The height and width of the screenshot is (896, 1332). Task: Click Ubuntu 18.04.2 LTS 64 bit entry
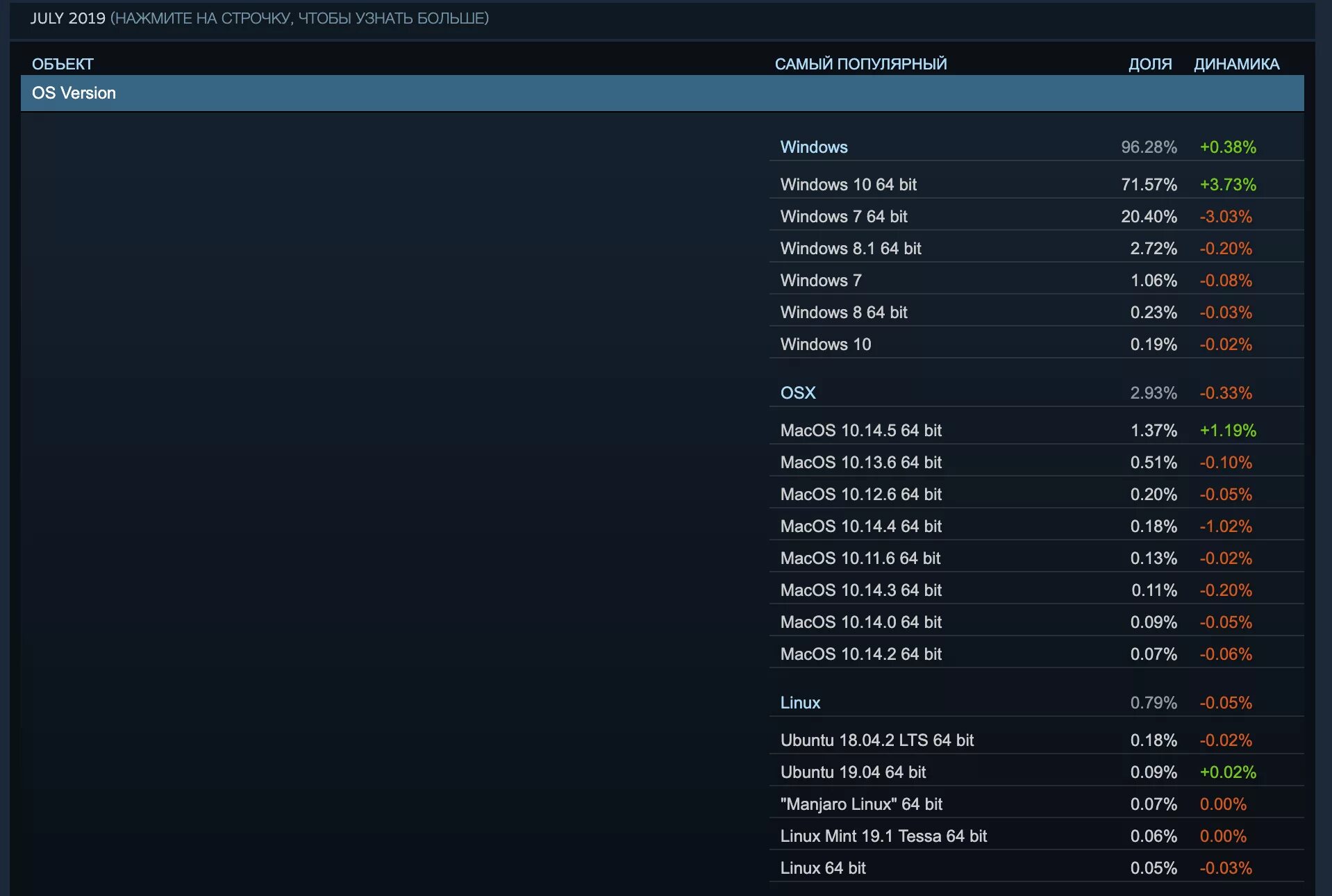point(1036,740)
